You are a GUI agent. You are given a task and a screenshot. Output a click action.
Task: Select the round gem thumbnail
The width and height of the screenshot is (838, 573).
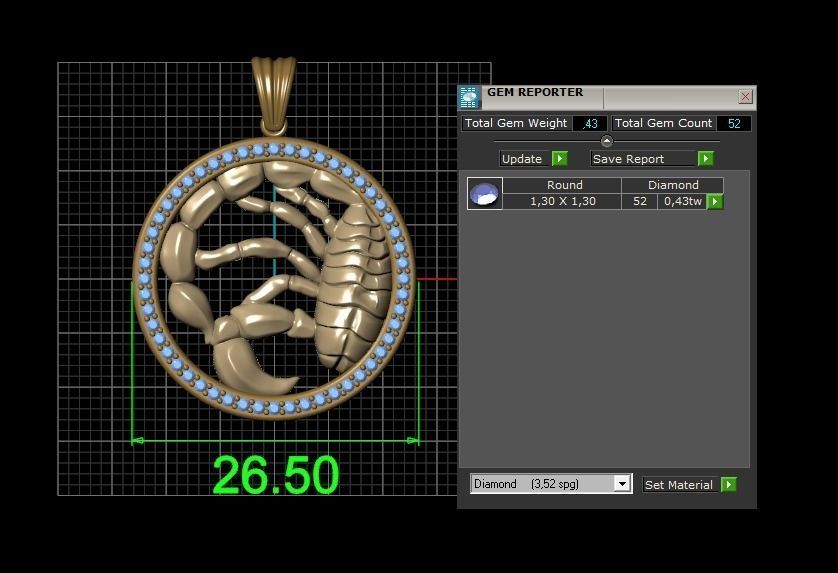[485, 193]
